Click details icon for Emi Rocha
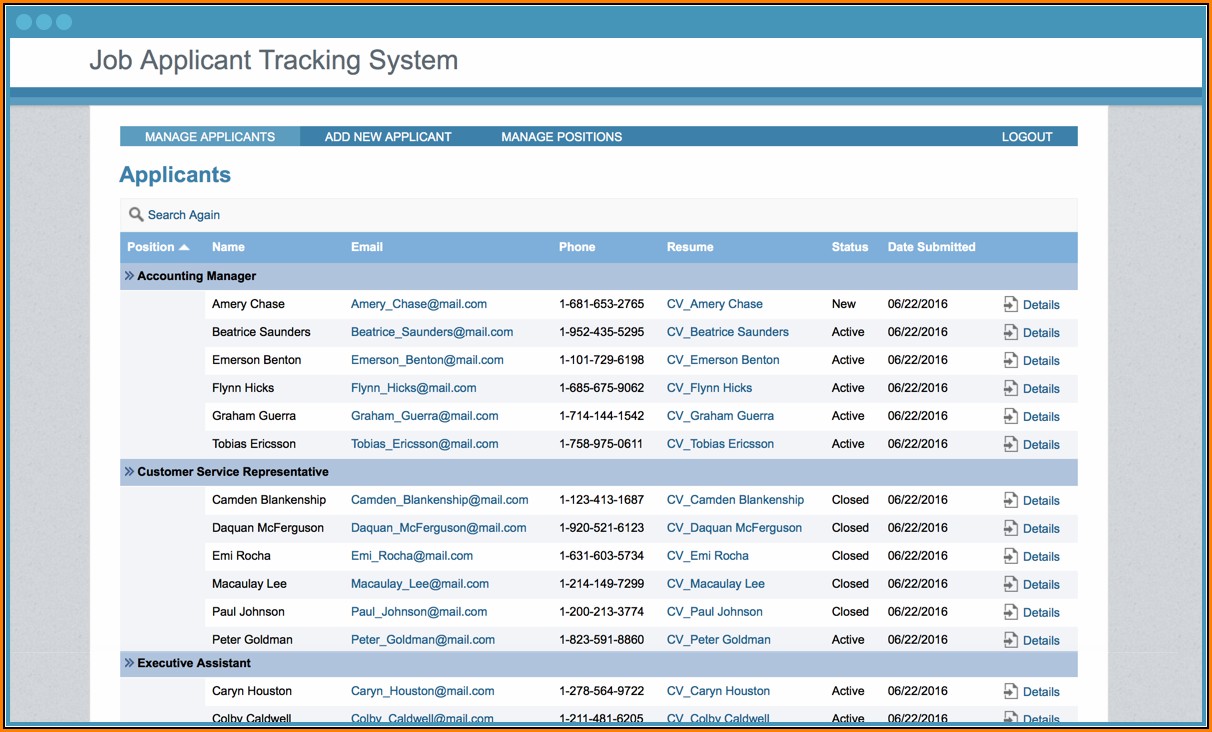Screen dimensions: 1212x732 (1011, 557)
